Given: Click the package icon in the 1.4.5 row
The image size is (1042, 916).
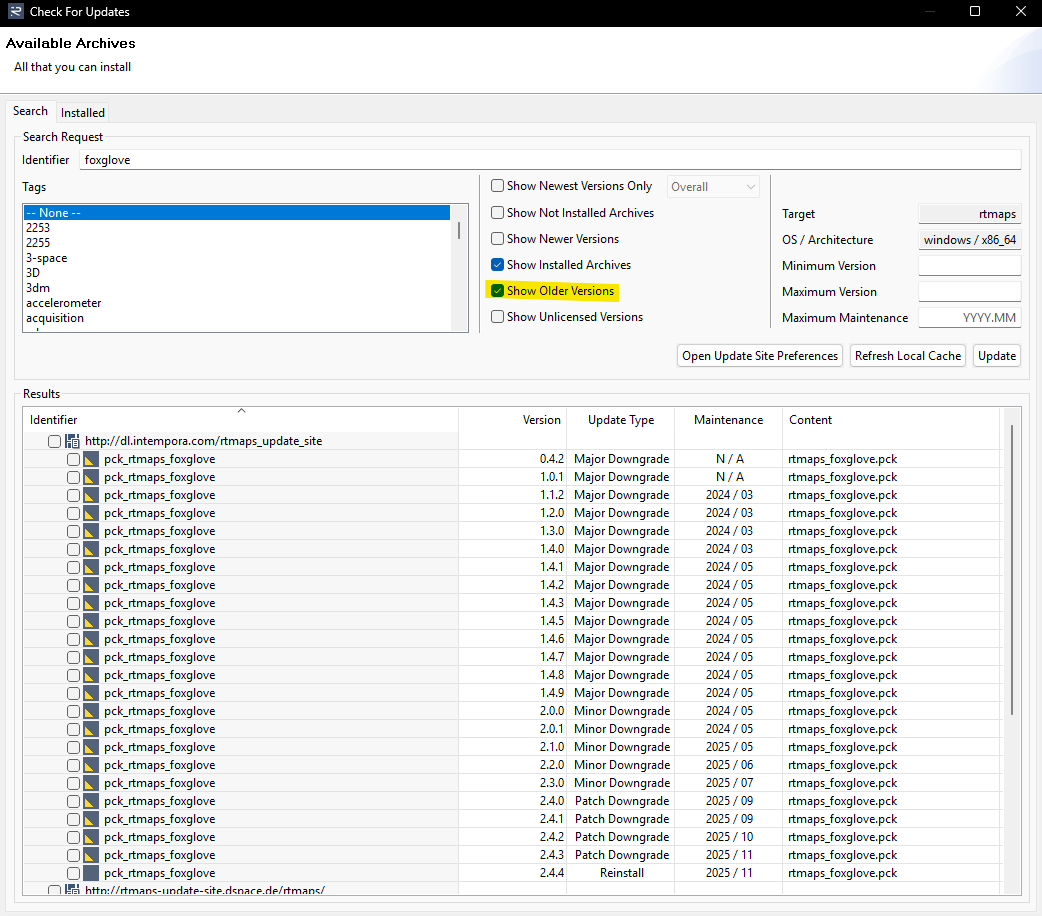Looking at the screenshot, I should 91,621.
